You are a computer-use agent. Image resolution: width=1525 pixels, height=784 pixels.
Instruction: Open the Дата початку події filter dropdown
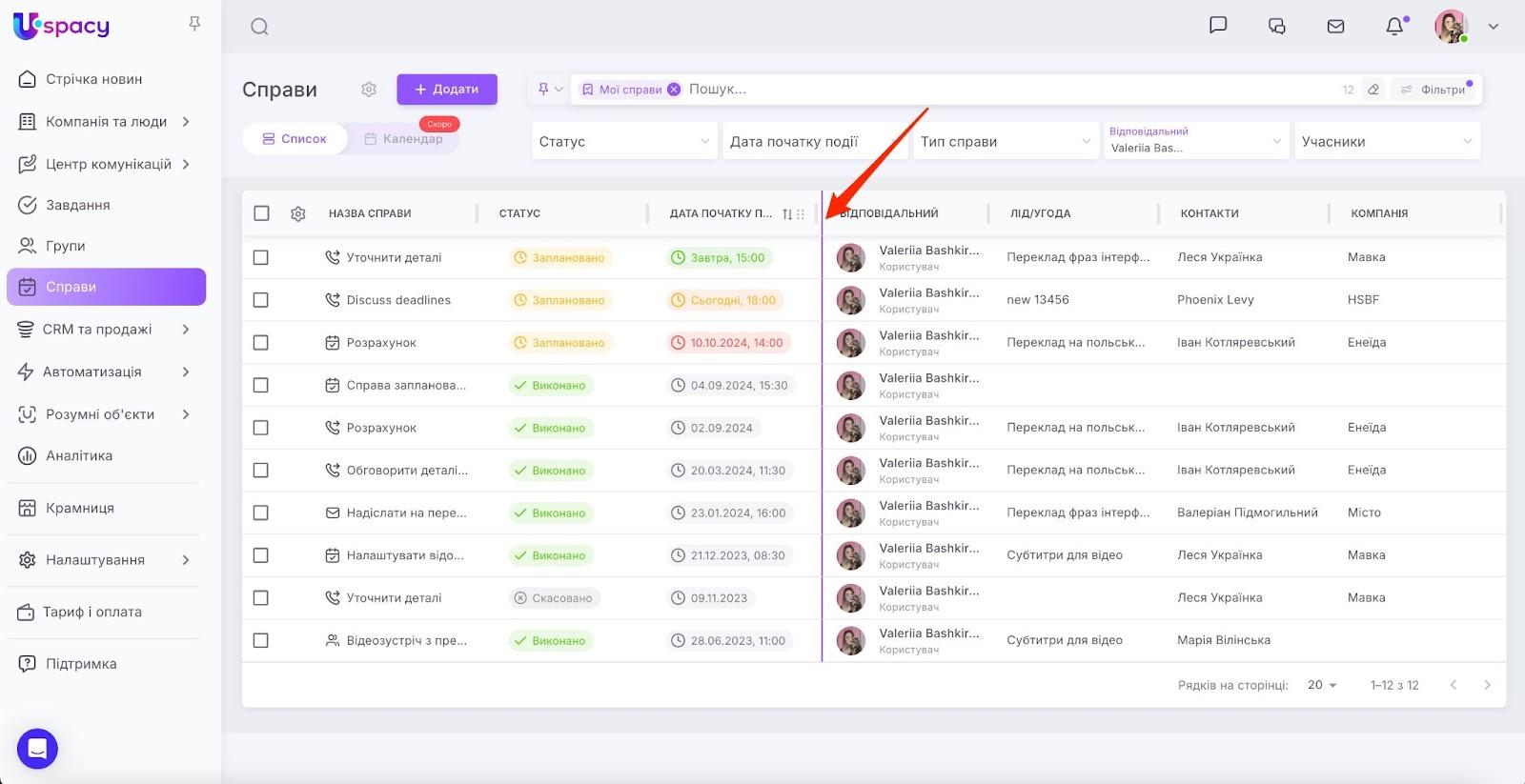[815, 141]
